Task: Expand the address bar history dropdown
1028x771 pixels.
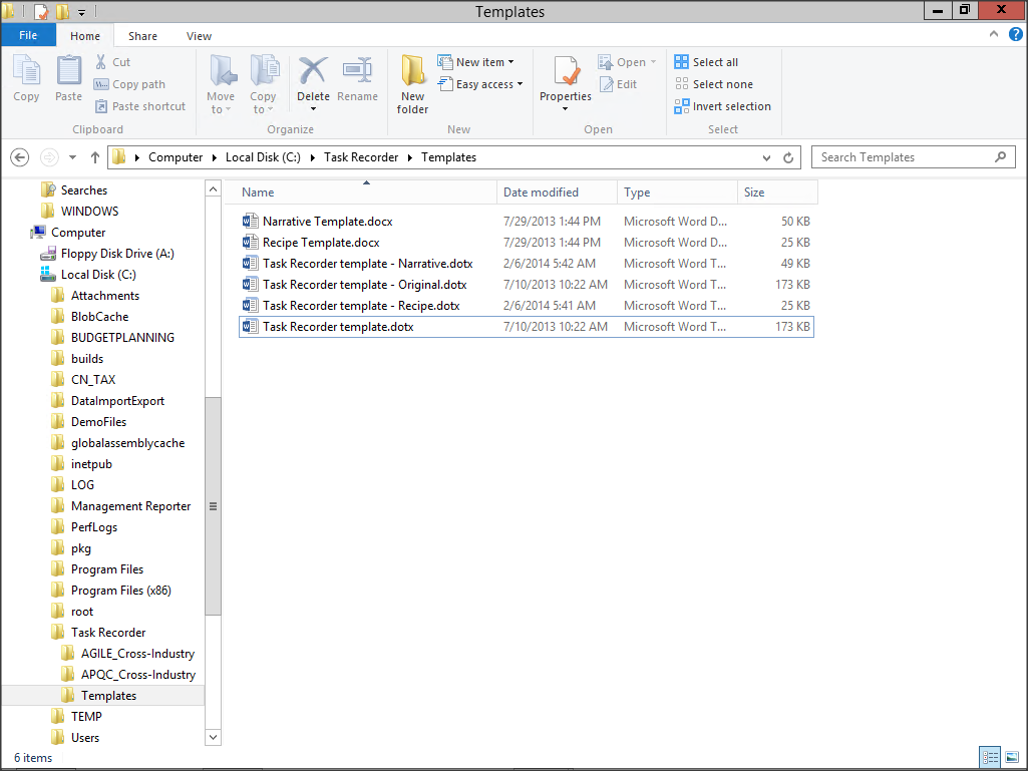Action: click(767, 157)
